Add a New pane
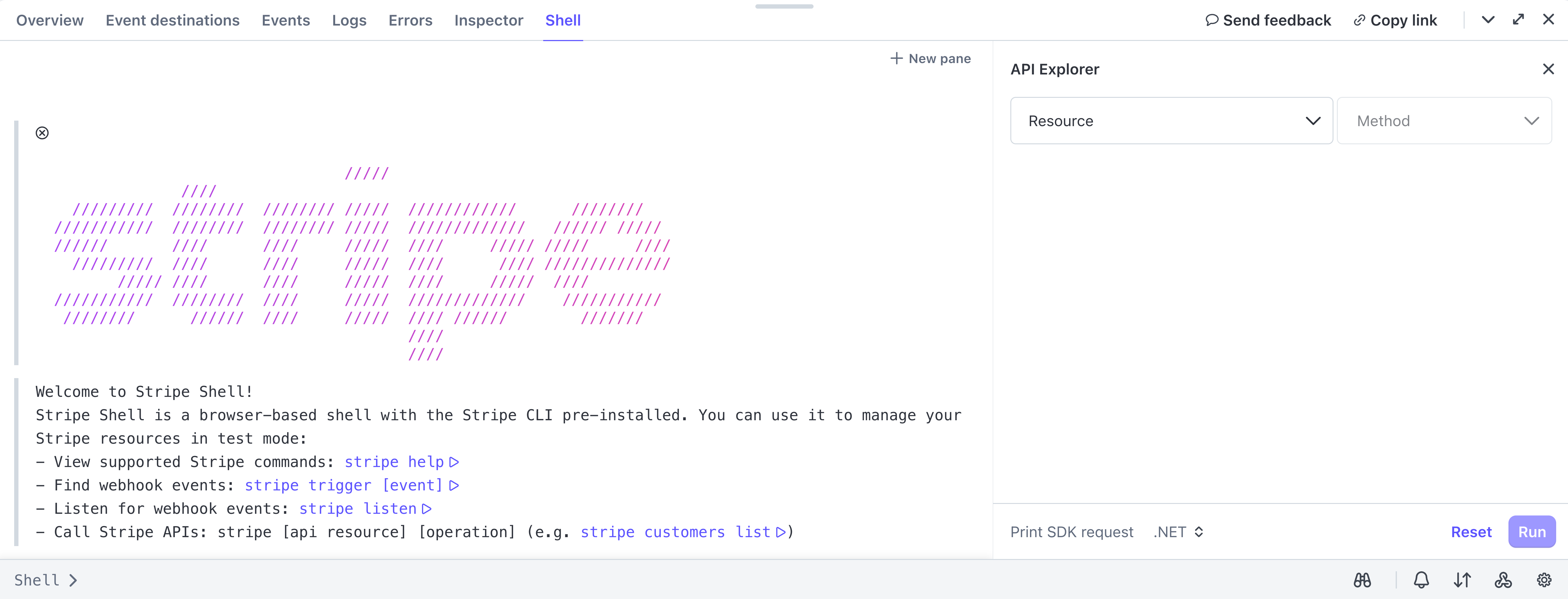The image size is (1568, 599). point(930,58)
